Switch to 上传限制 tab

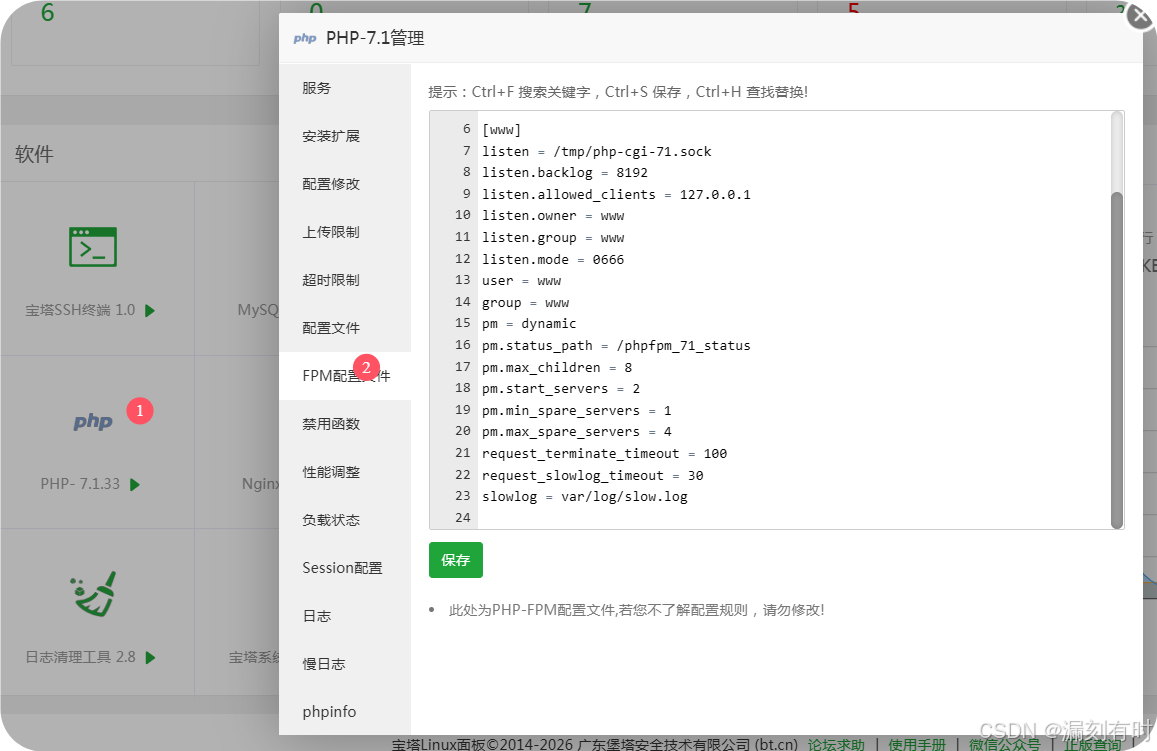(345, 232)
